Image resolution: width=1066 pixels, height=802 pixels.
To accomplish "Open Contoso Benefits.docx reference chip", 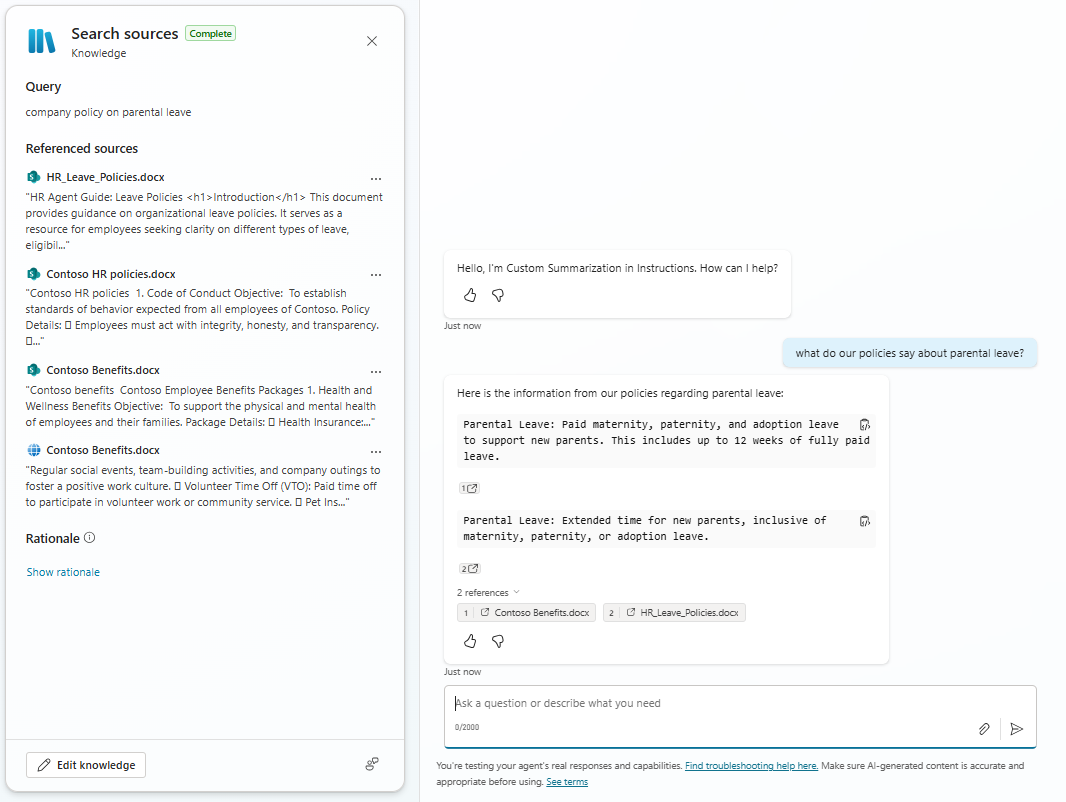I will [x=526, y=612].
